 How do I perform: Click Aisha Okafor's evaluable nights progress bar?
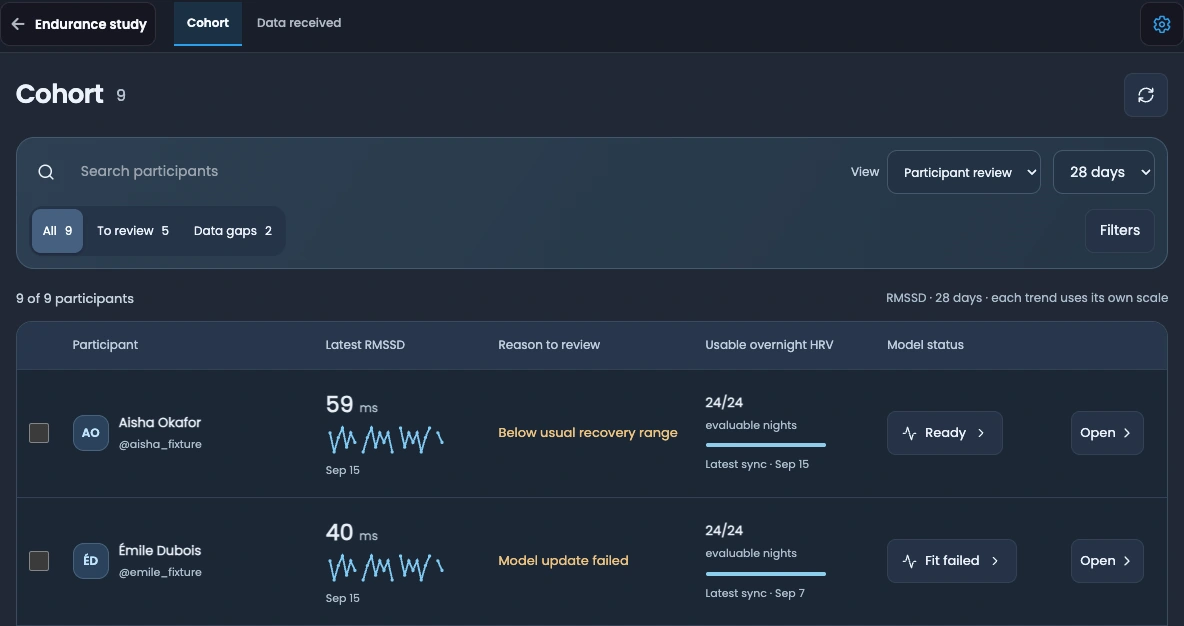tap(766, 445)
